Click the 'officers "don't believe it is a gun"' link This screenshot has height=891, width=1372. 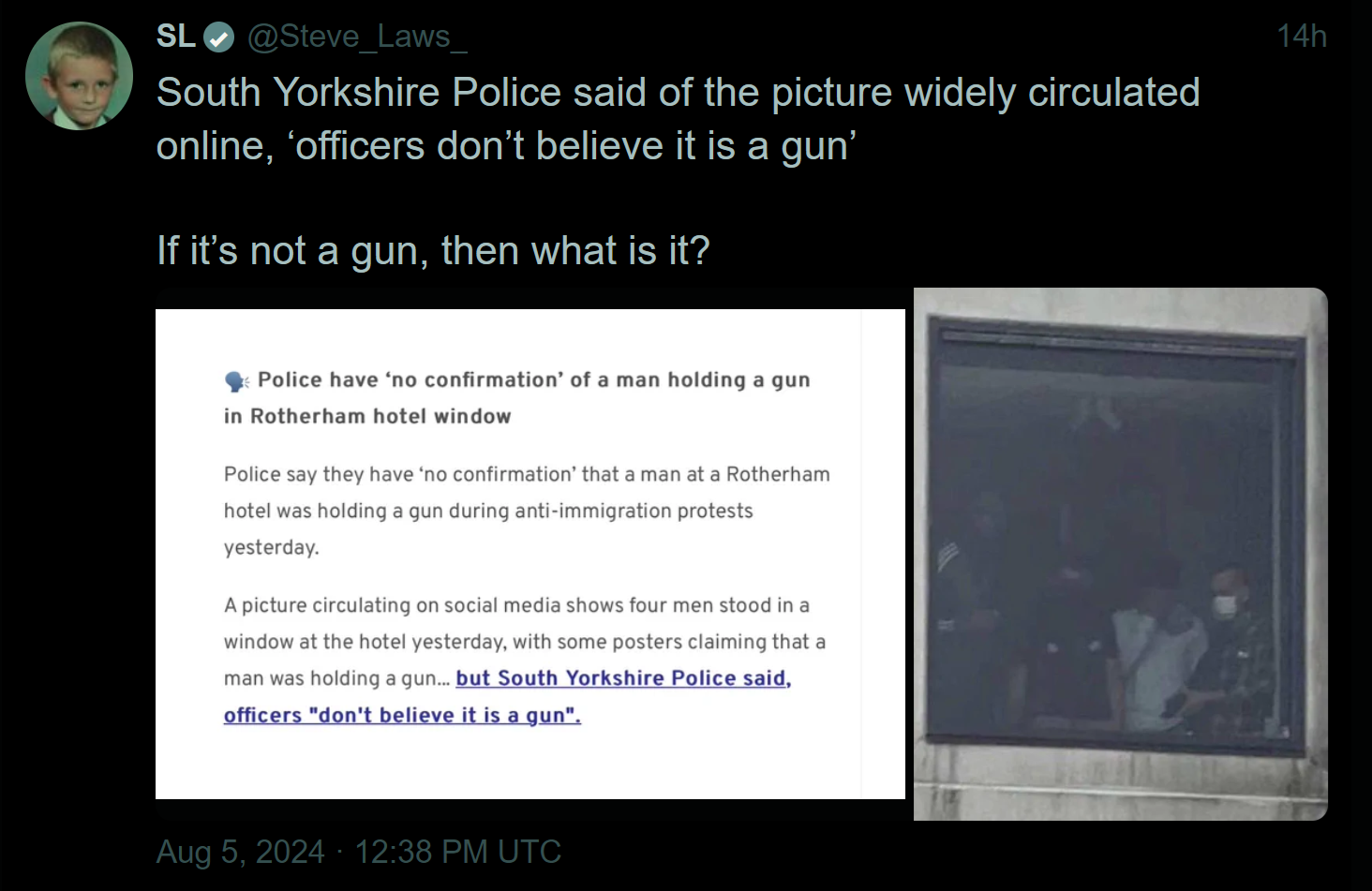[402, 715]
